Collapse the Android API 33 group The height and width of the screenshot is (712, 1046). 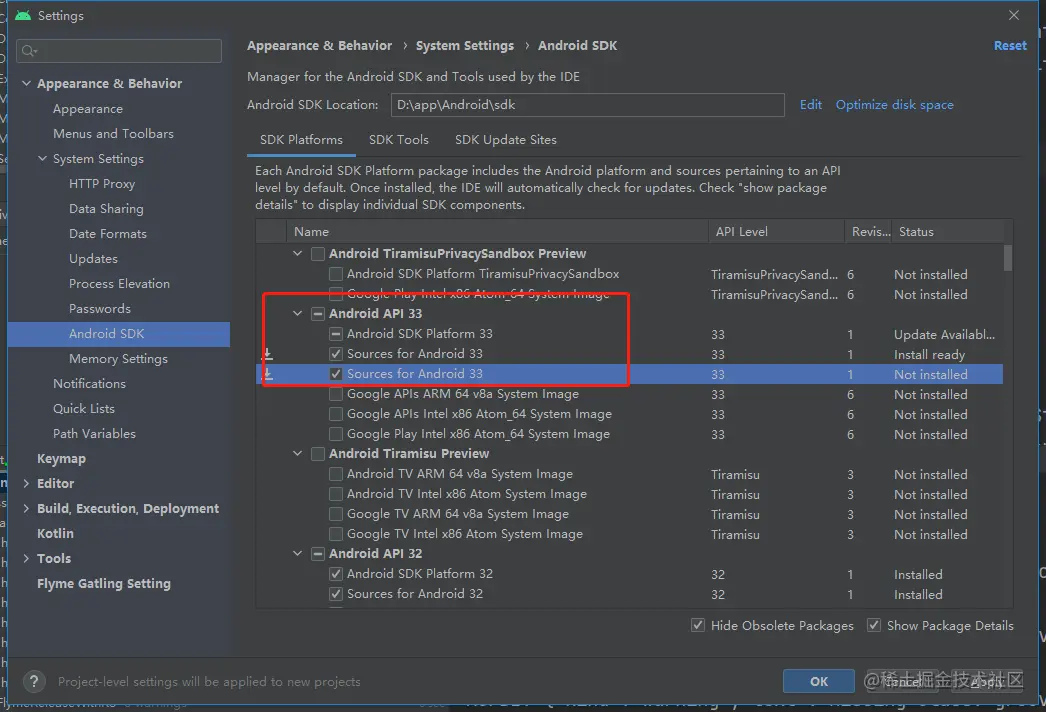(x=298, y=314)
